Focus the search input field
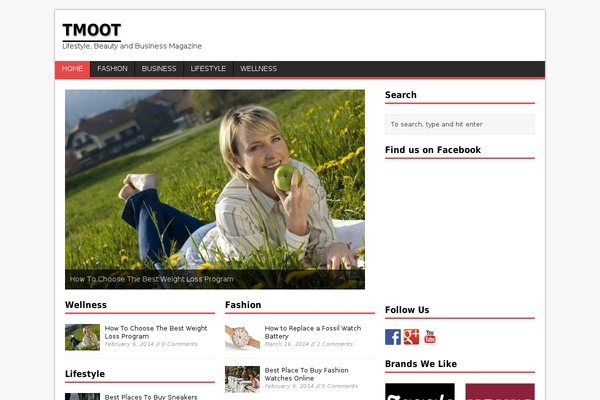 (460, 124)
